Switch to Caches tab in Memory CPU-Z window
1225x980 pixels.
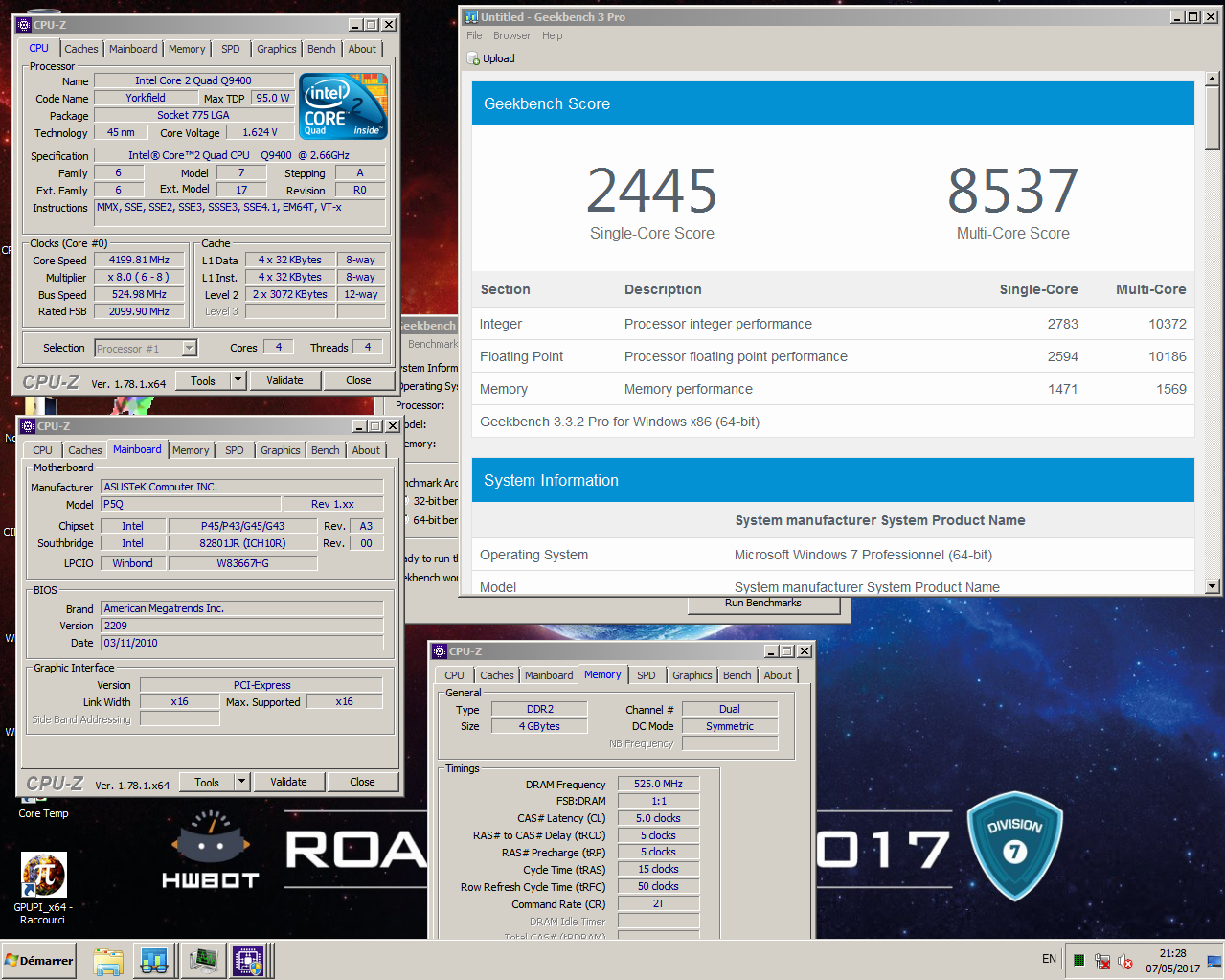(x=497, y=675)
